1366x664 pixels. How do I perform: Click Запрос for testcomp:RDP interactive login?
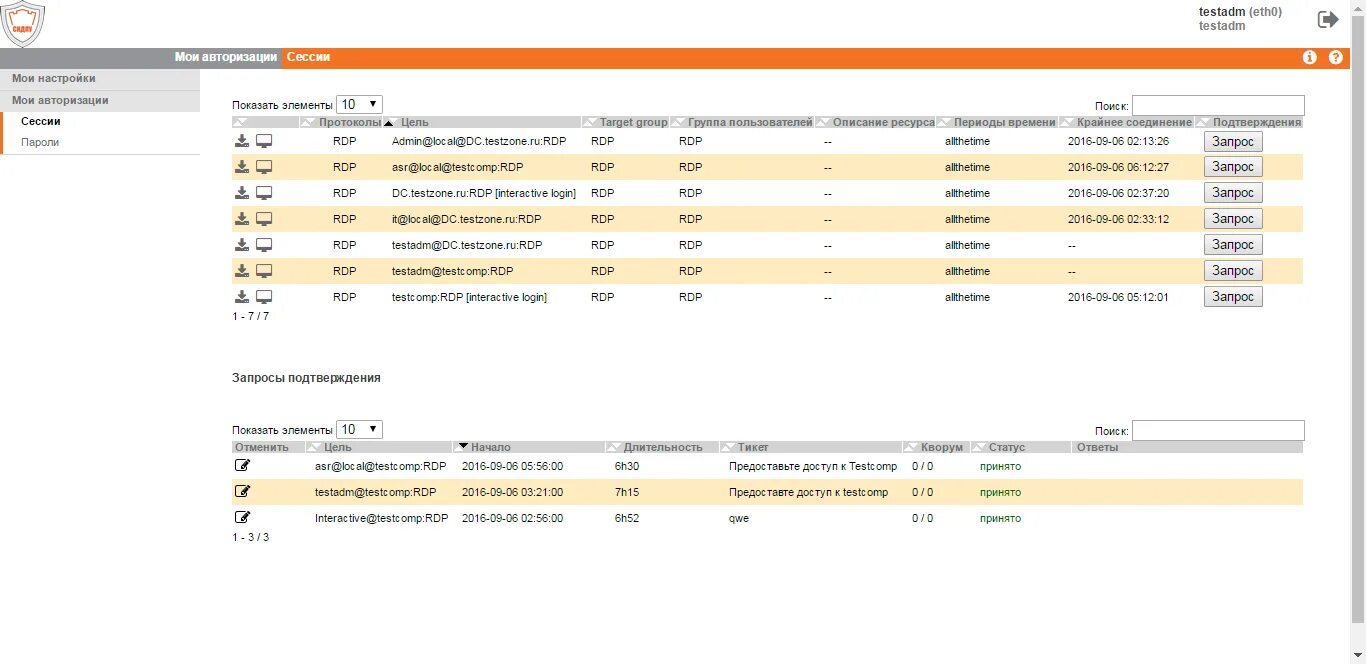click(1233, 297)
